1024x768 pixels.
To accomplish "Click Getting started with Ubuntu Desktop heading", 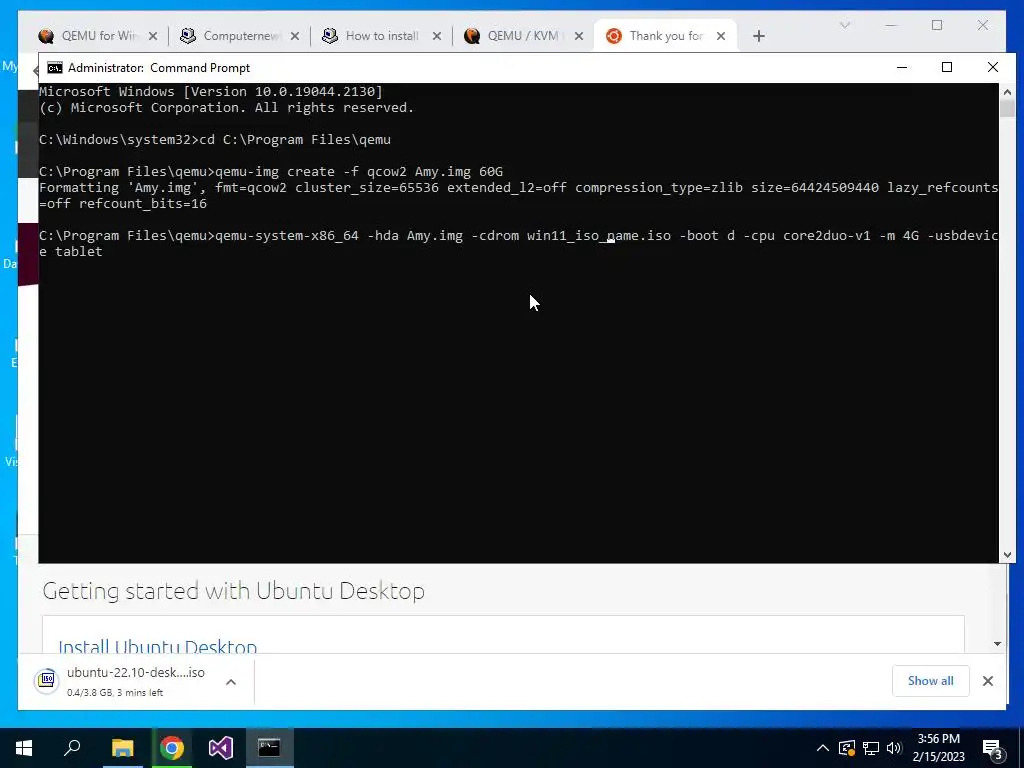I will (x=234, y=591).
